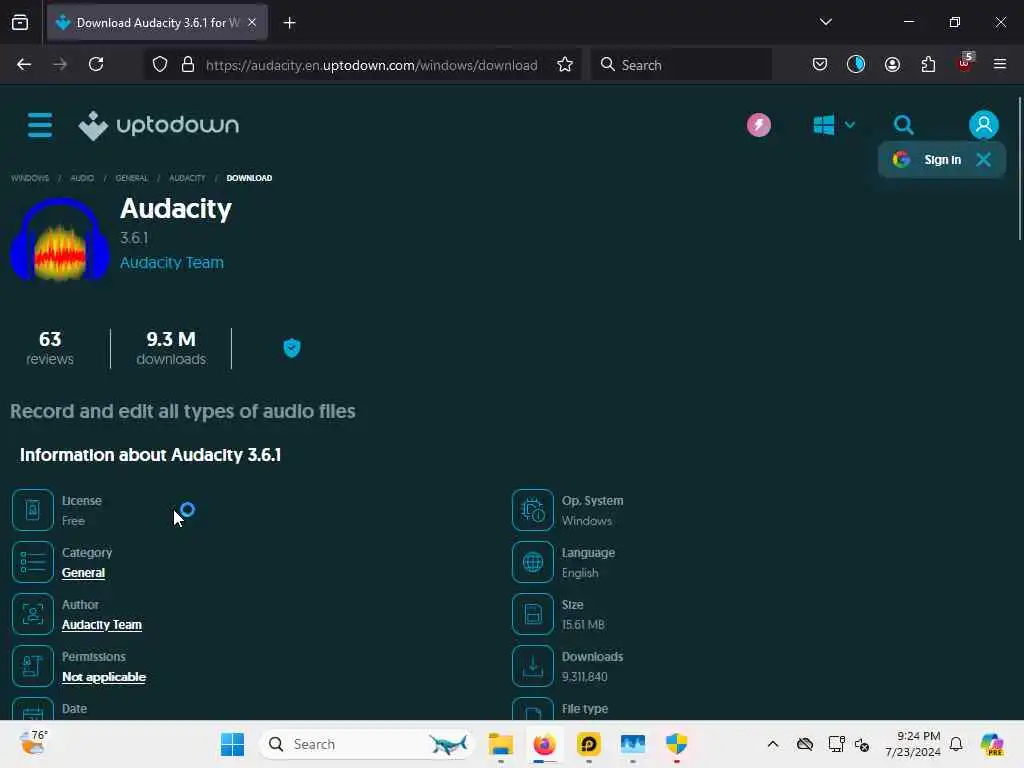Screen dimensions: 1024x768
Task: Open the Pocket save icon
Action: [x=820, y=64]
